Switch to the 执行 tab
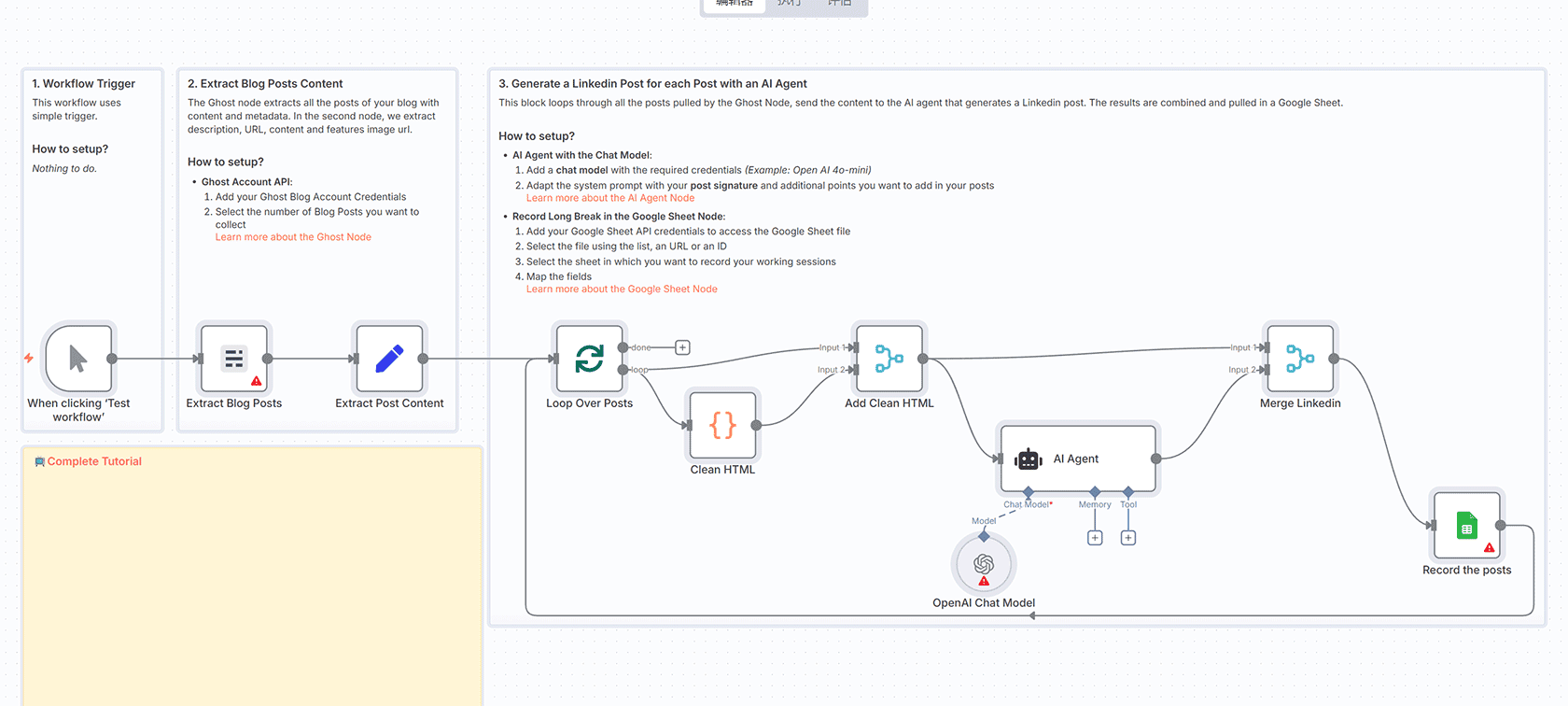Viewport: 1568px width, 706px height. point(790,4)
